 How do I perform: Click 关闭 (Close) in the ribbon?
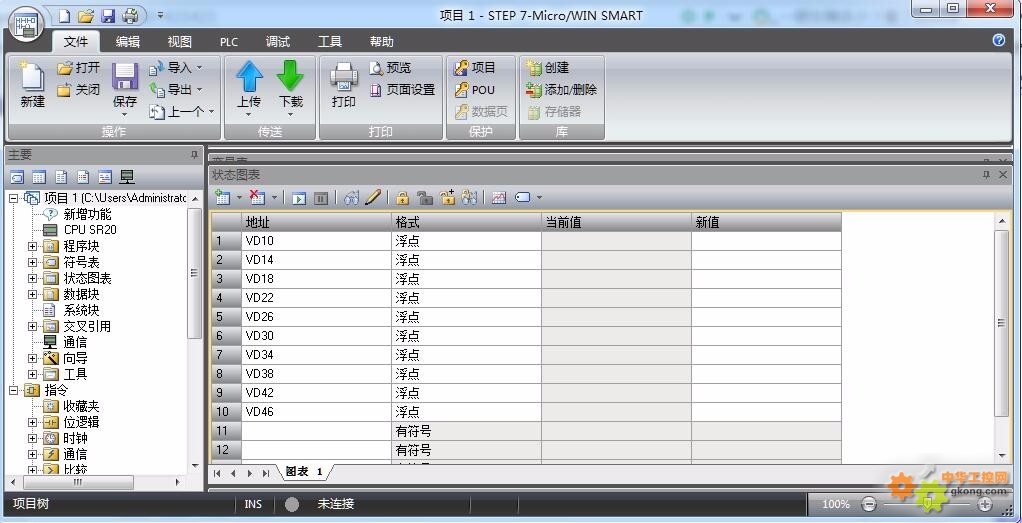[x=79, y=90]
